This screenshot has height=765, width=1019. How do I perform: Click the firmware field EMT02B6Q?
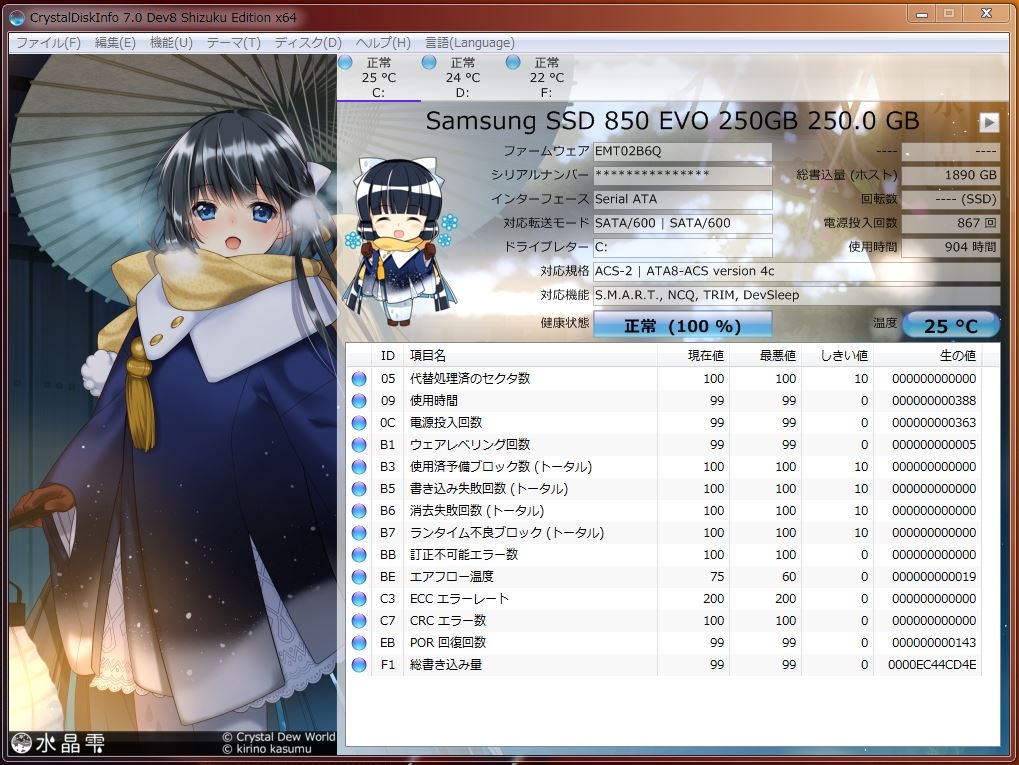coord(682,151)
